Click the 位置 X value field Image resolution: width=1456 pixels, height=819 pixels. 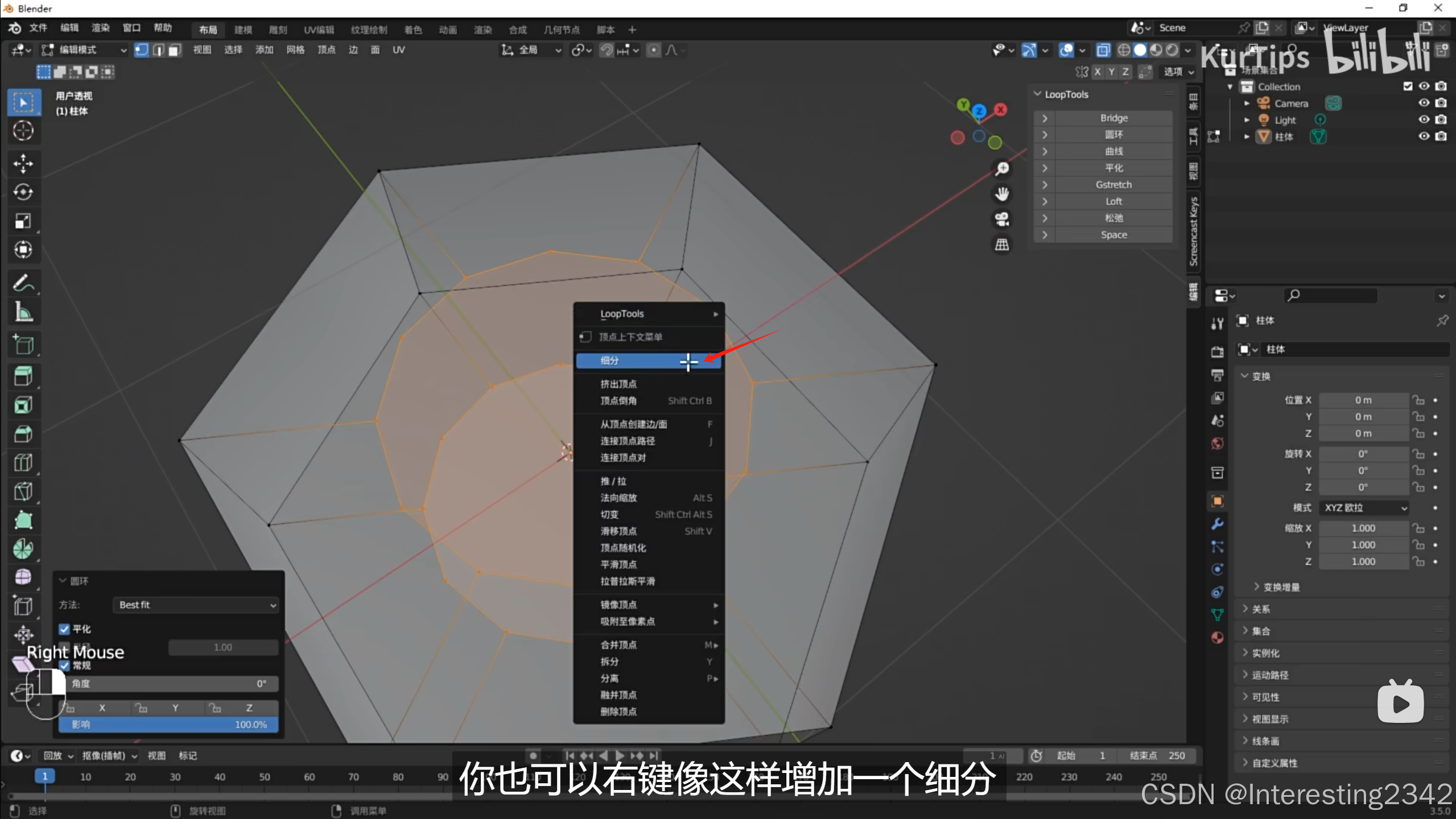tap(1363, 400)
